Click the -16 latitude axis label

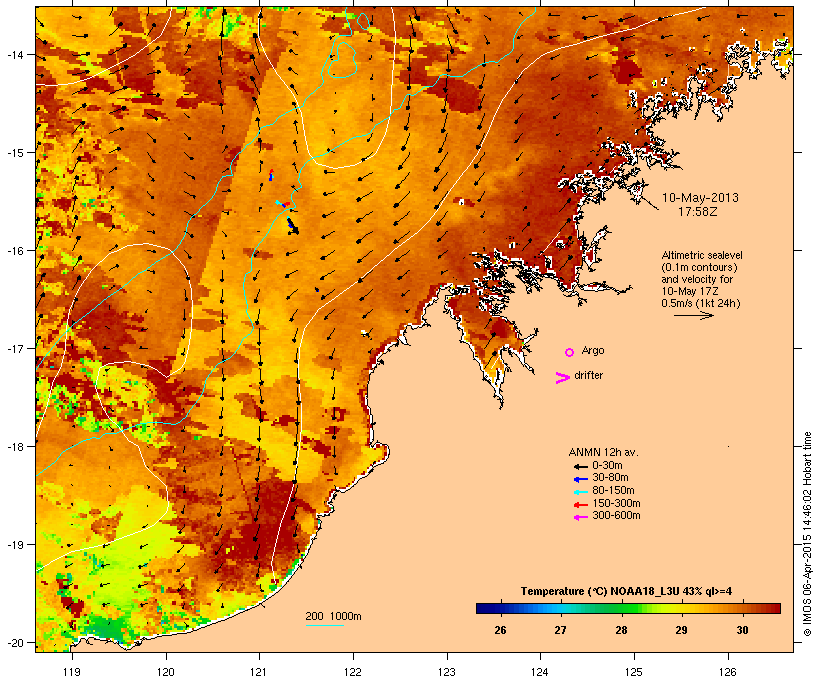click(x=14, y=251)
